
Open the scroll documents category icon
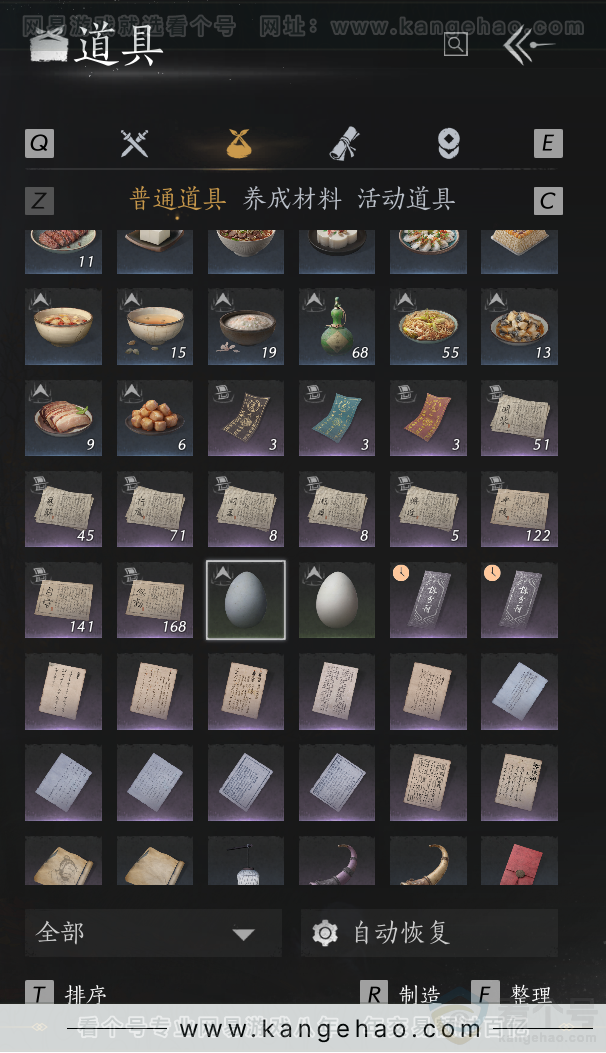[344, 144]
